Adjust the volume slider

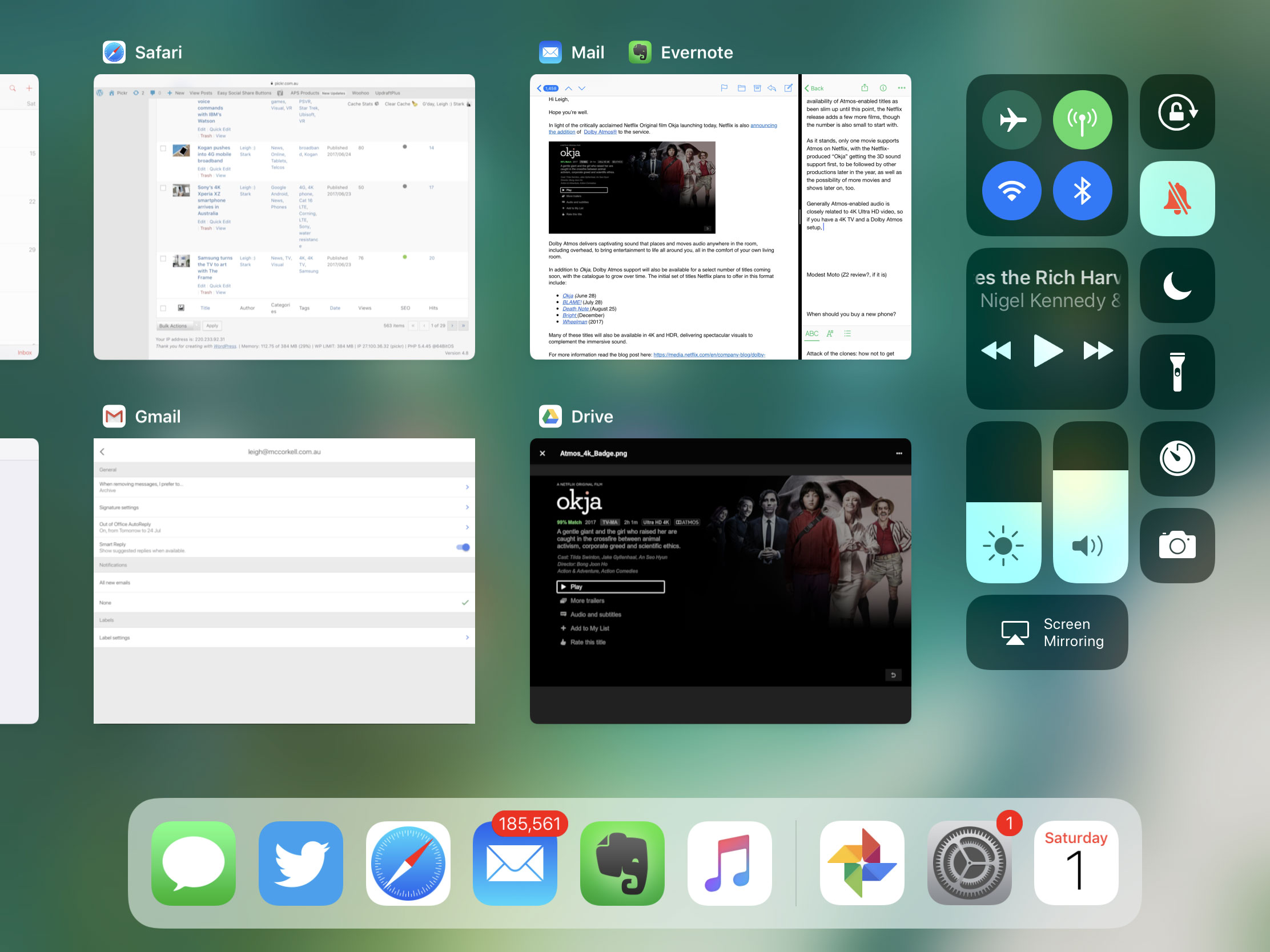(1090, 502)
